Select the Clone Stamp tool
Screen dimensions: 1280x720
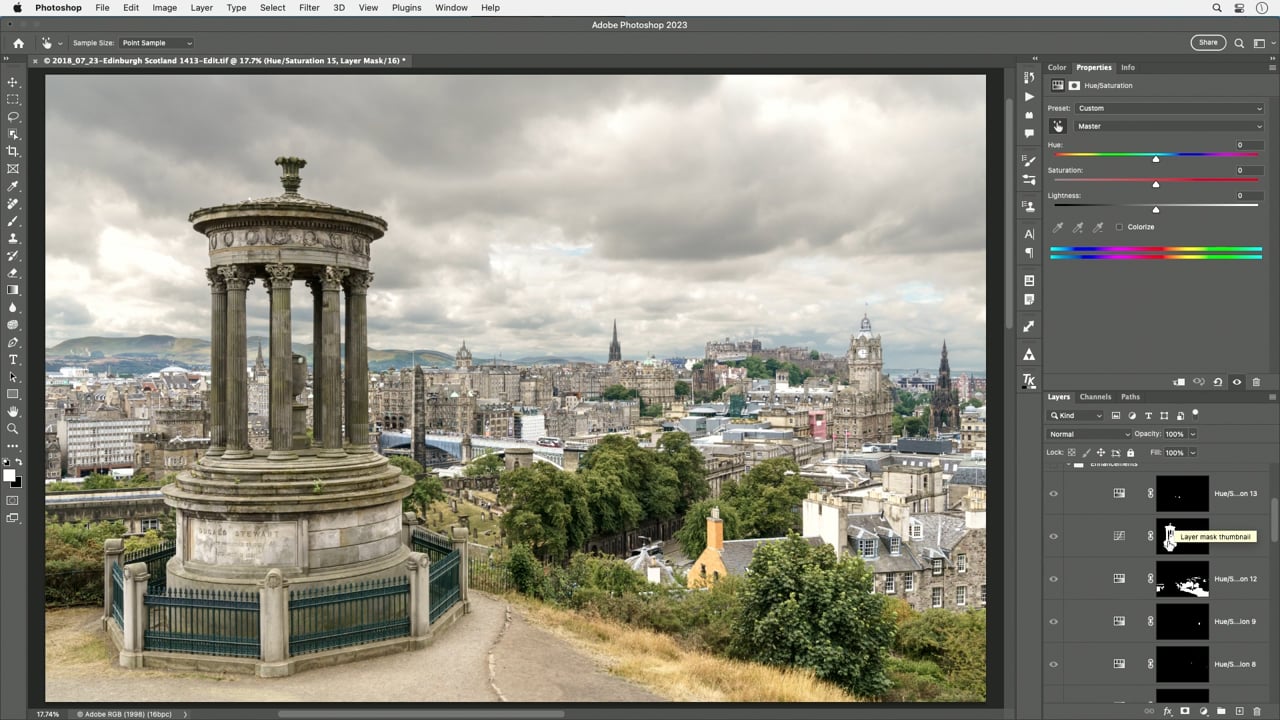[x=13, y=238]
